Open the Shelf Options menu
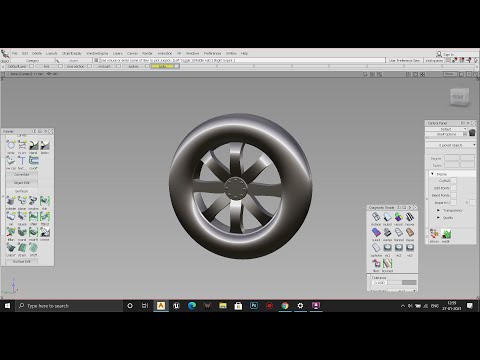The width and height of the screenshot is (480, 360). pyautogui.click(x=446, y=134)
